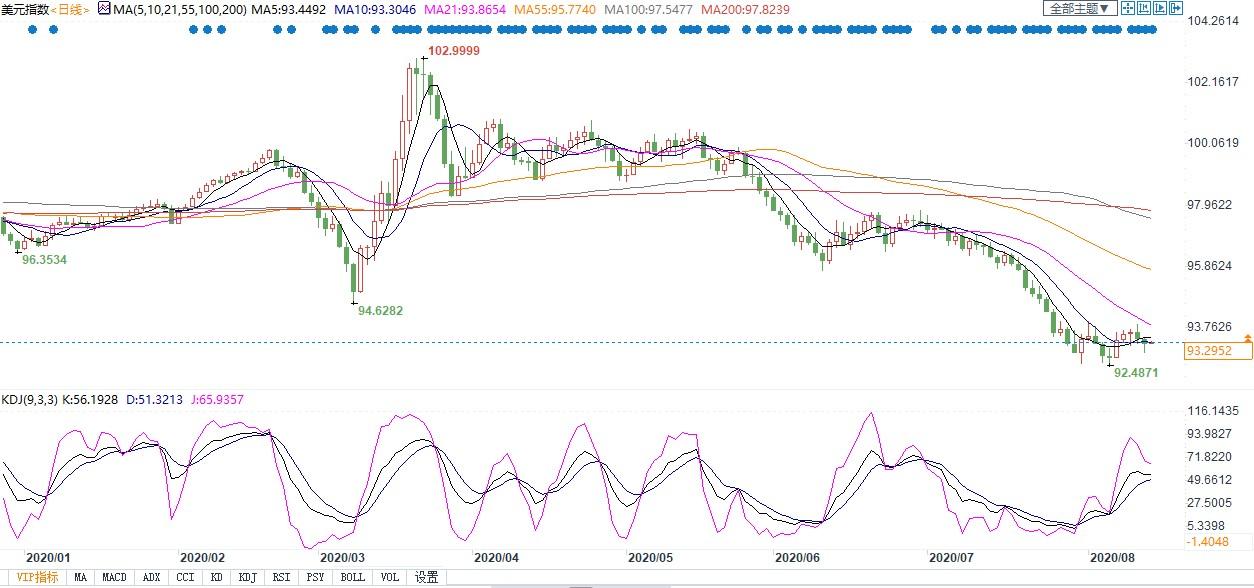The image size is (1254, 588).
Task: Click the MA indicator chart icon
Action: point(104,8)
